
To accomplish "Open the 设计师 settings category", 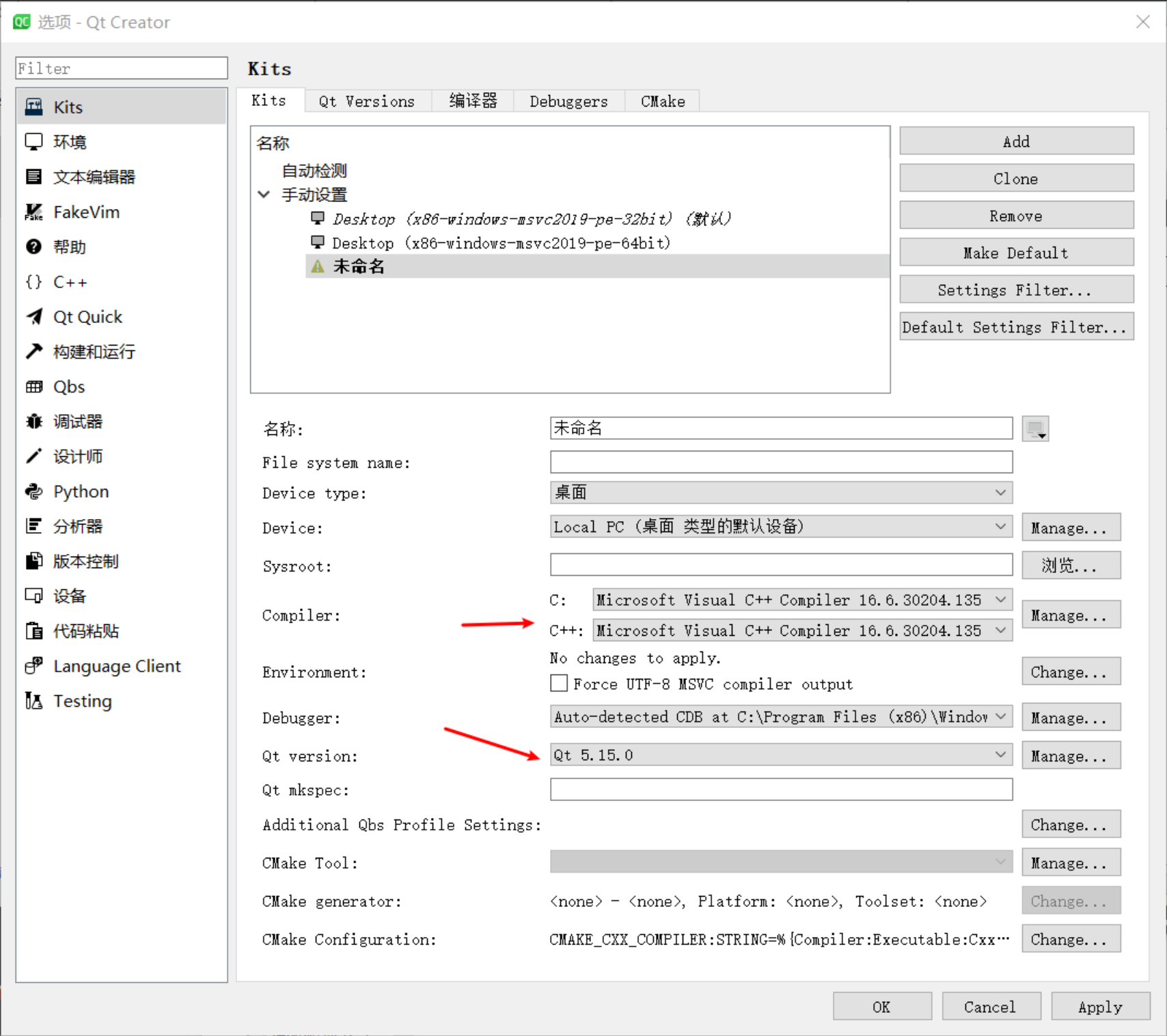I will click(x=121, y=456).
